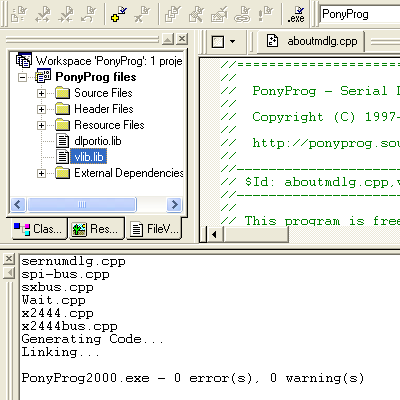The height and width of the screenshot is (400, 400).
Task: Click the sernumdlg.cpp output line
Action: (73, 261)
